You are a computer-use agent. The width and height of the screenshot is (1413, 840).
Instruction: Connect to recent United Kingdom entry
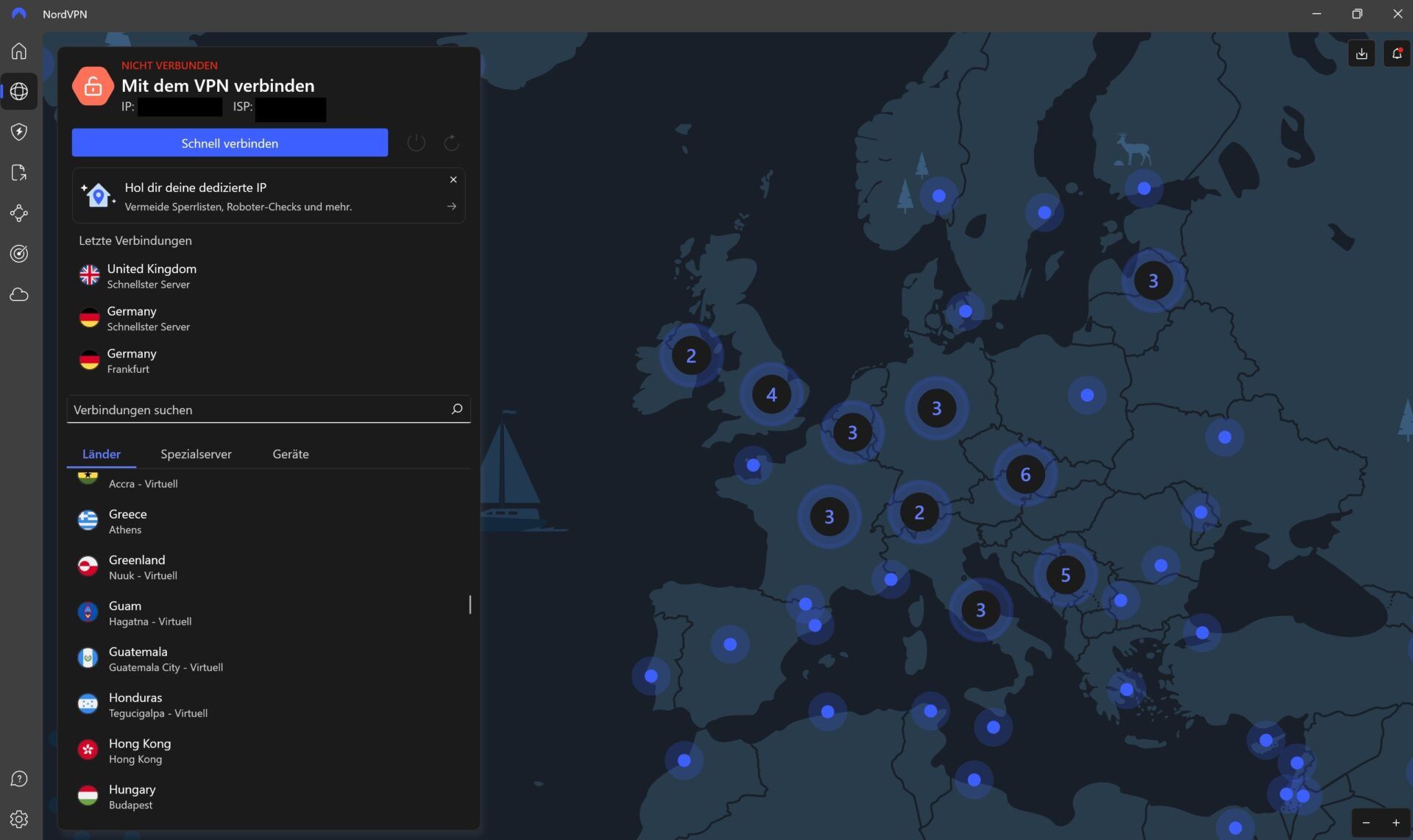click(269, 276)
